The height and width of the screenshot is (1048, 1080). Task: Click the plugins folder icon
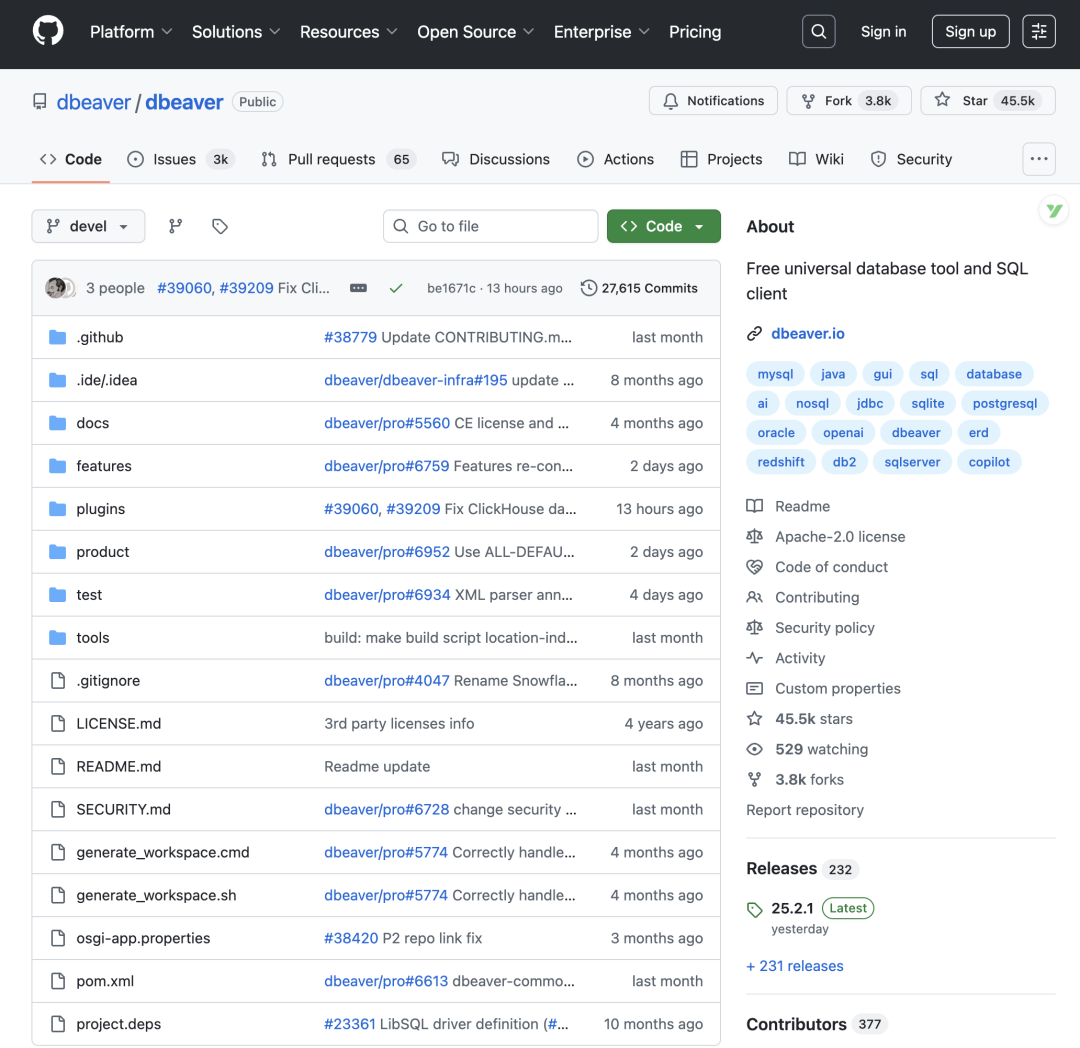[58, 509]
